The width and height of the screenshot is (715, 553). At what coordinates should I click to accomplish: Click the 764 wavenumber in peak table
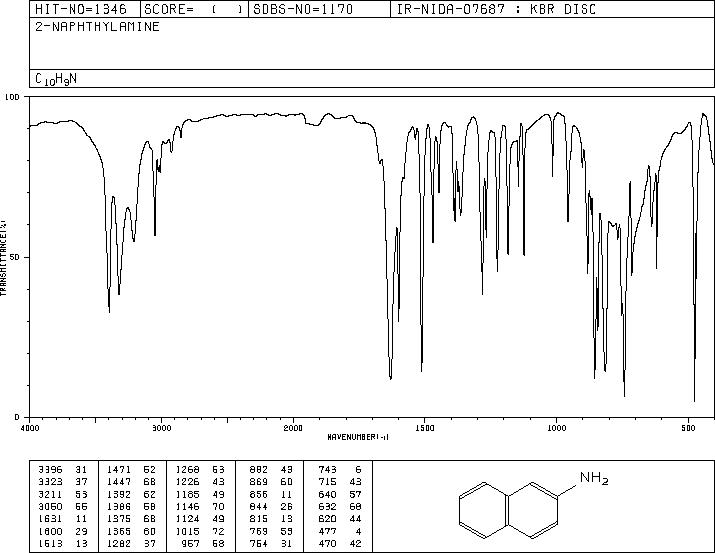(259, 543)
